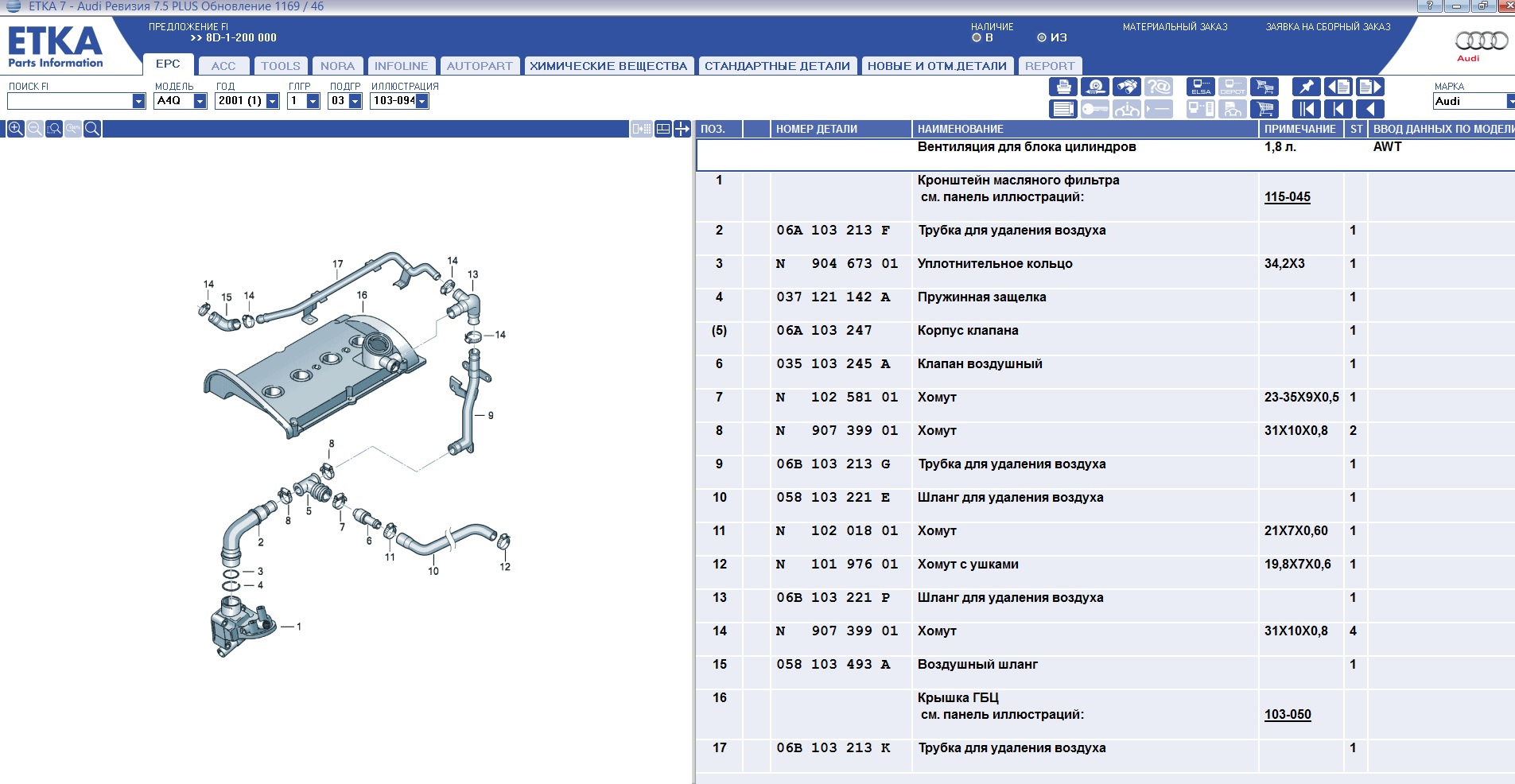This screenshot has width=1515, height=784.
Task: Select the 'В' availability radio button
Action: [x=977, y=37]
